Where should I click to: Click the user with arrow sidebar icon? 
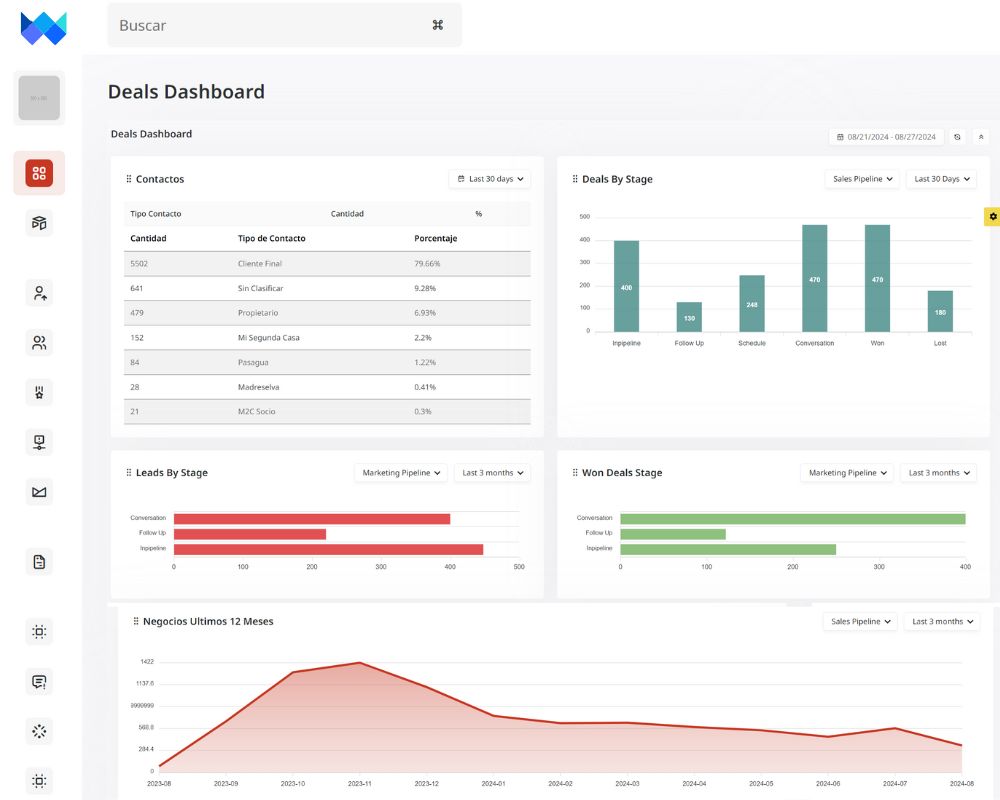point(39,293)
